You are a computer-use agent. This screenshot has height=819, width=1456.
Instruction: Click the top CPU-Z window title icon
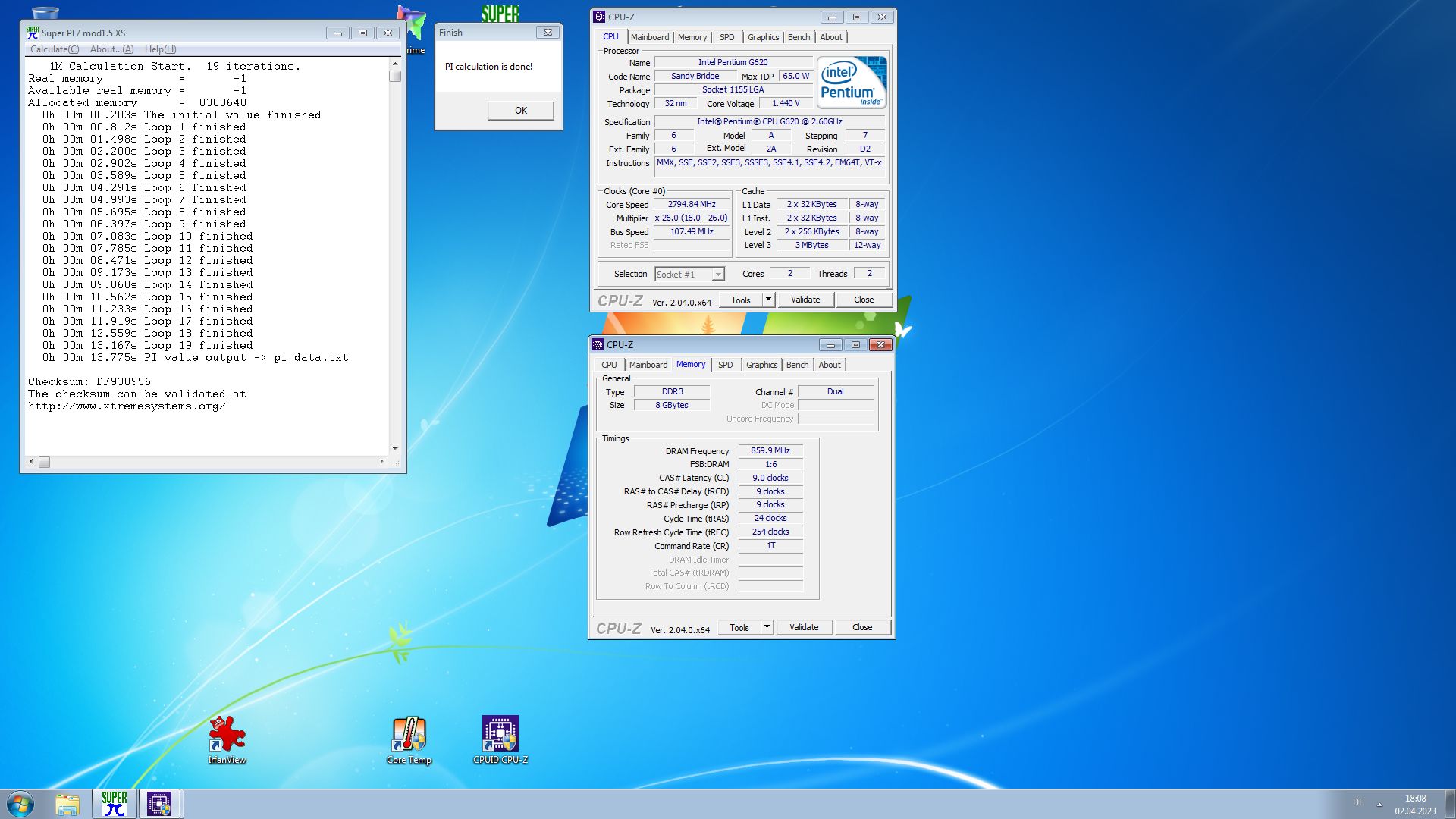[x=599, y=17]
